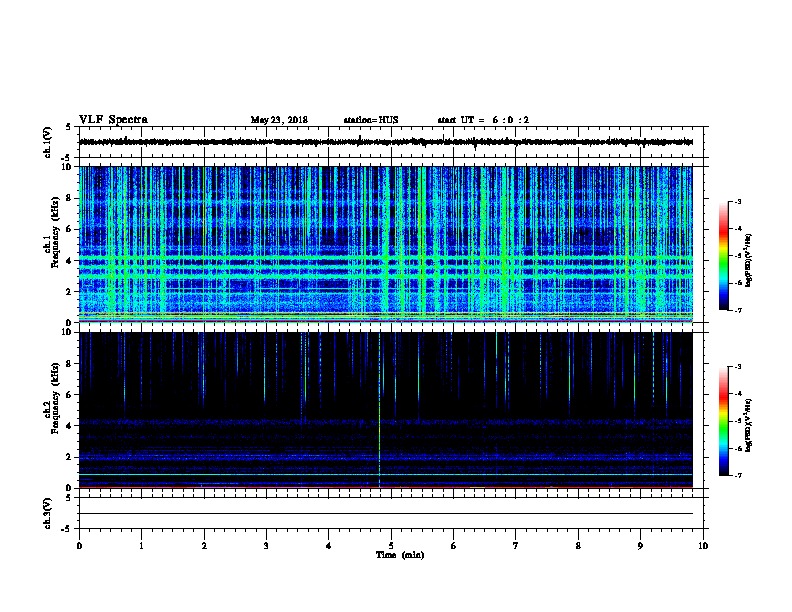Click the flat ch.3 voltage line
This screenshot has width=792, height=612.
386,514
